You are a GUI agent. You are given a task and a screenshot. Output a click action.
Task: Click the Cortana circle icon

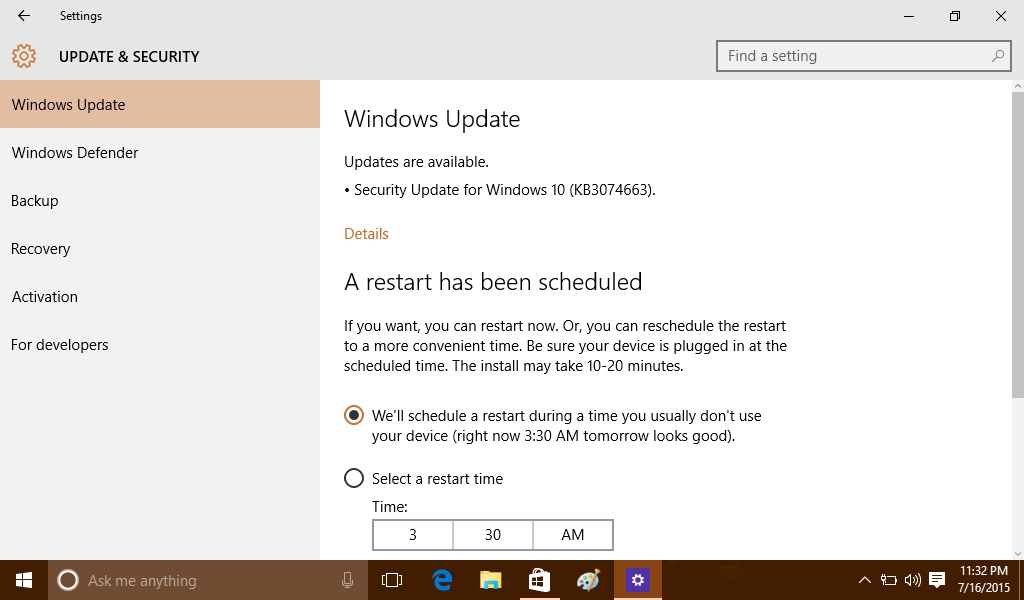pyautogui.click(x=68, y=580)
